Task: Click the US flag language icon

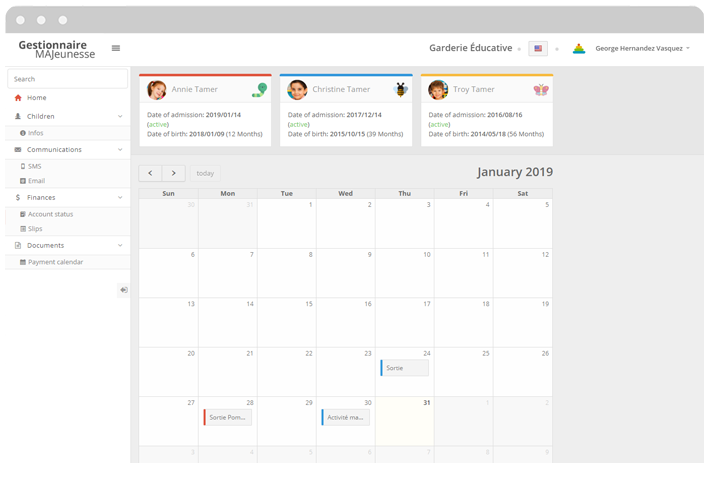Action: tap(538, 48)
